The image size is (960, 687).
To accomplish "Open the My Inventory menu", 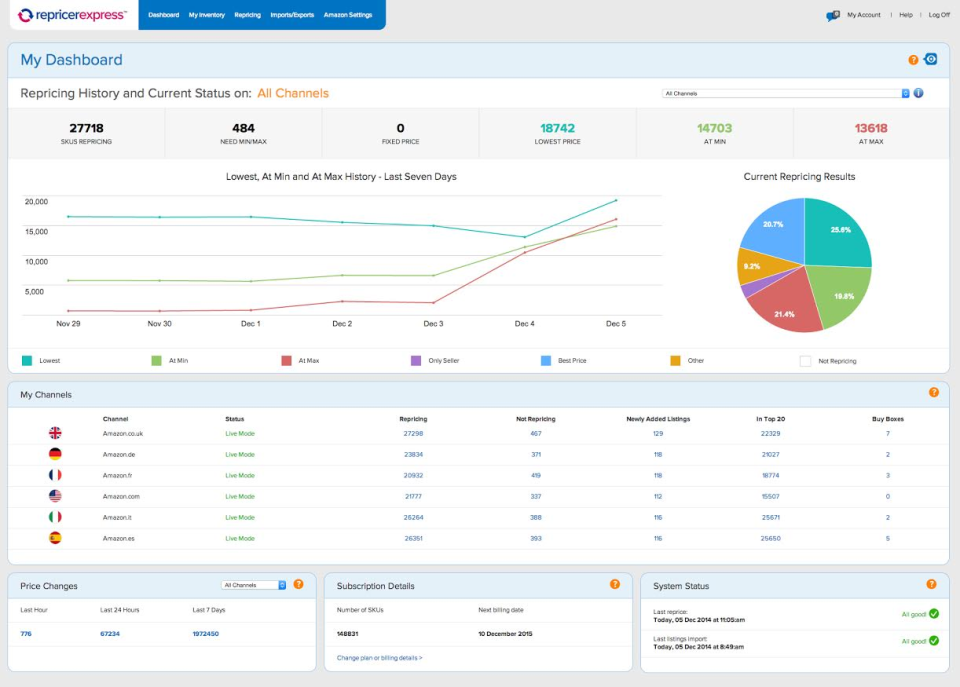I will click(x=207, y=15).
